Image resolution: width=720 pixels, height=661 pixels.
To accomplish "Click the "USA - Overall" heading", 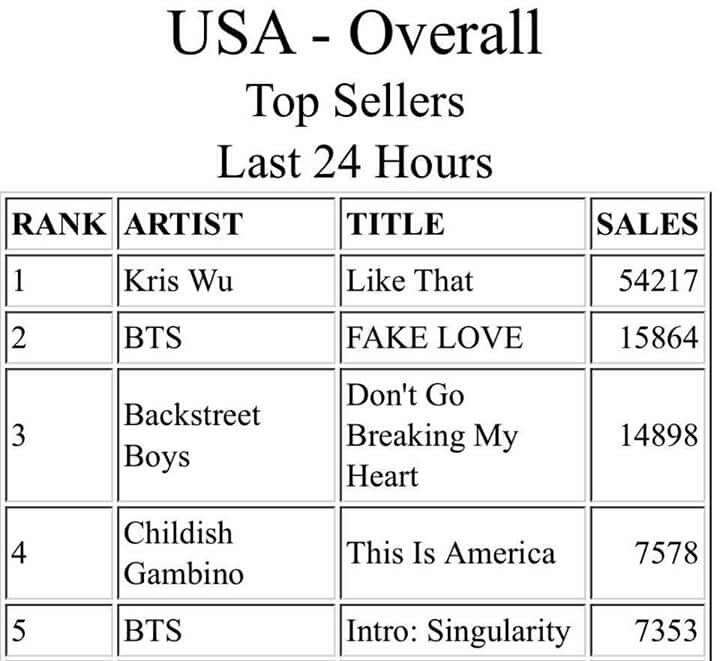I will pos(355,34).
